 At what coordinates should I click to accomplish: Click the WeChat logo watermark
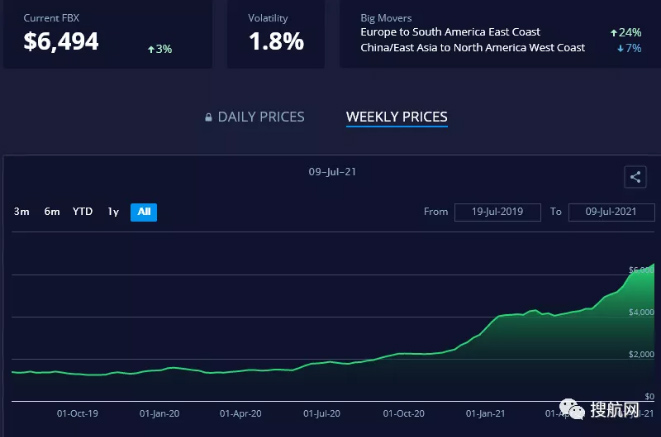(x=569, y=408)
